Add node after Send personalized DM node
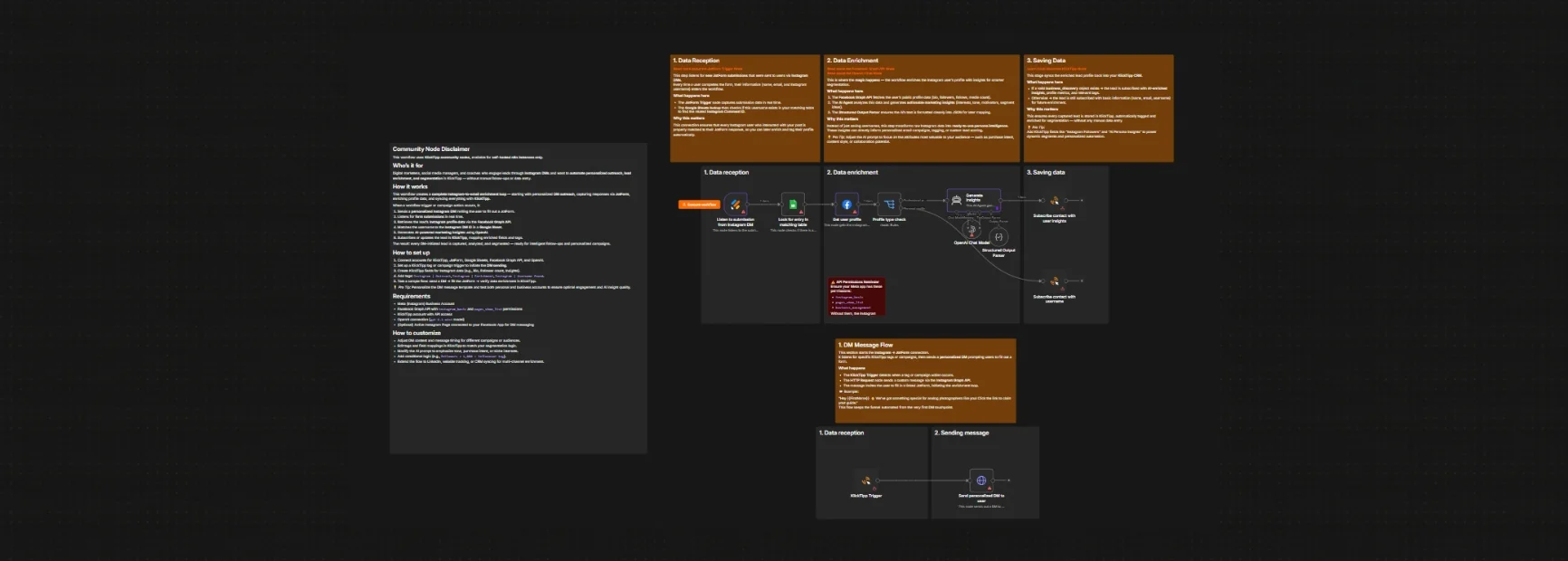1568x561 pixels. click(1009, 480)
